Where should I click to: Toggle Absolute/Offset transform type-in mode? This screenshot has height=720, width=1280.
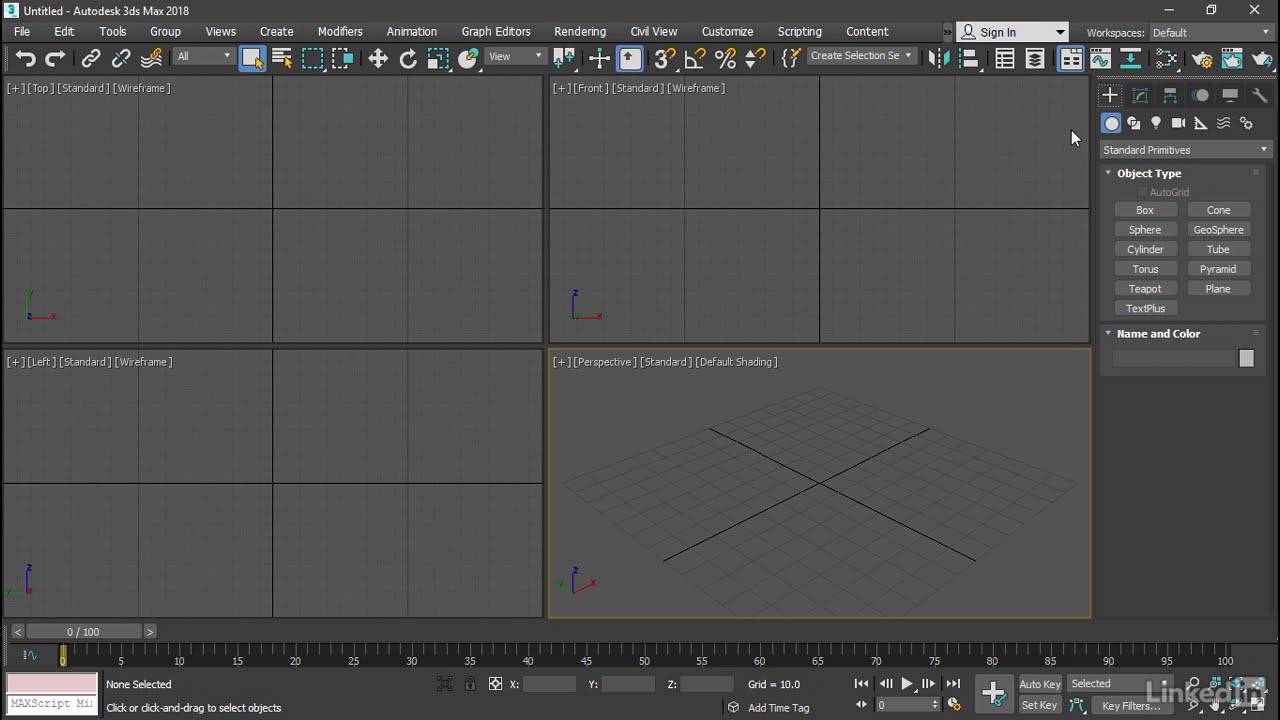pyautogui.click(x=495, y=684)
